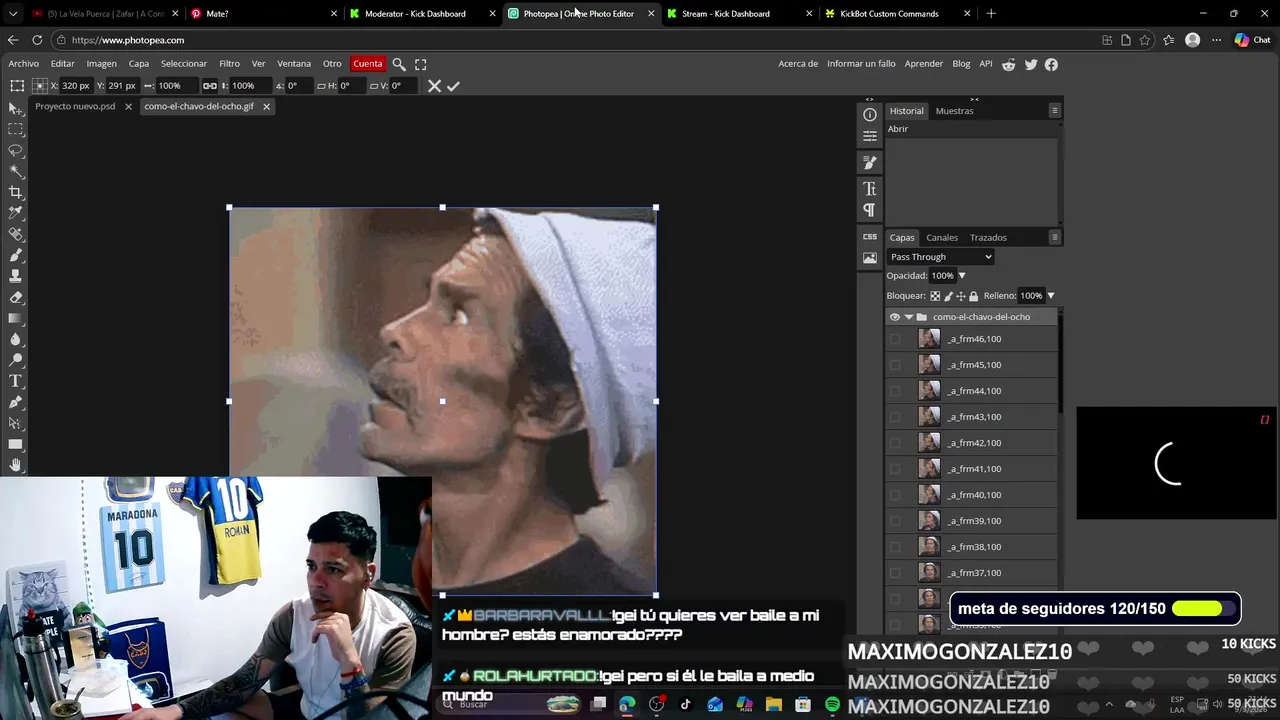Select the Blur droplet tool

coord(15,339)
